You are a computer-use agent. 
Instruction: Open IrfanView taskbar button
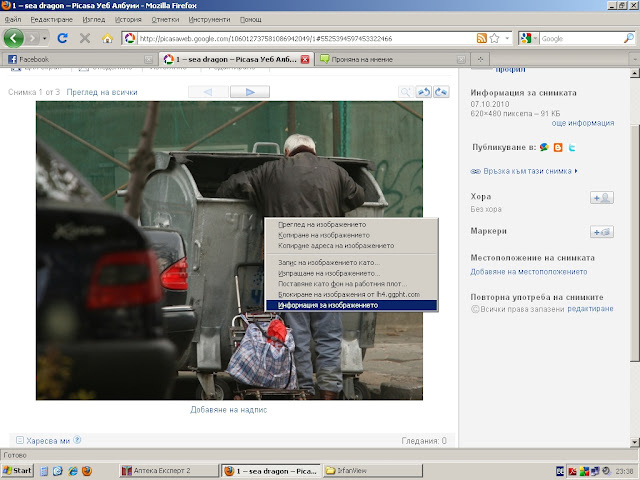(373, 471)
